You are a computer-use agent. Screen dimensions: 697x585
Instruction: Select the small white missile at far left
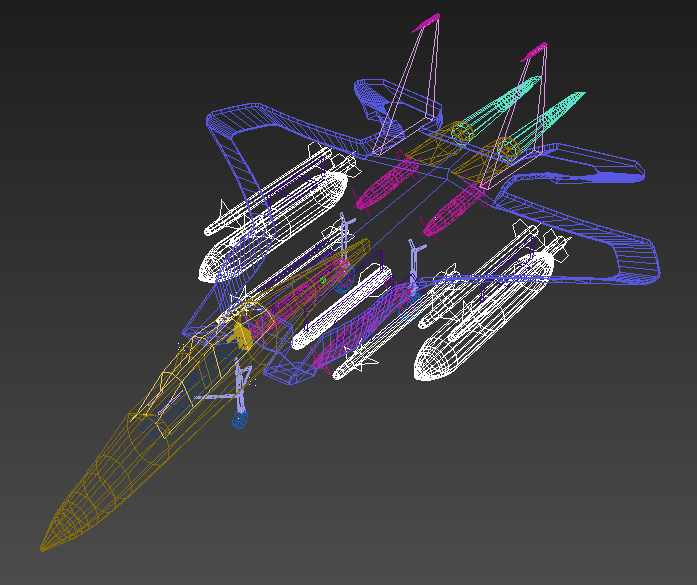click(x=225, y=220)
